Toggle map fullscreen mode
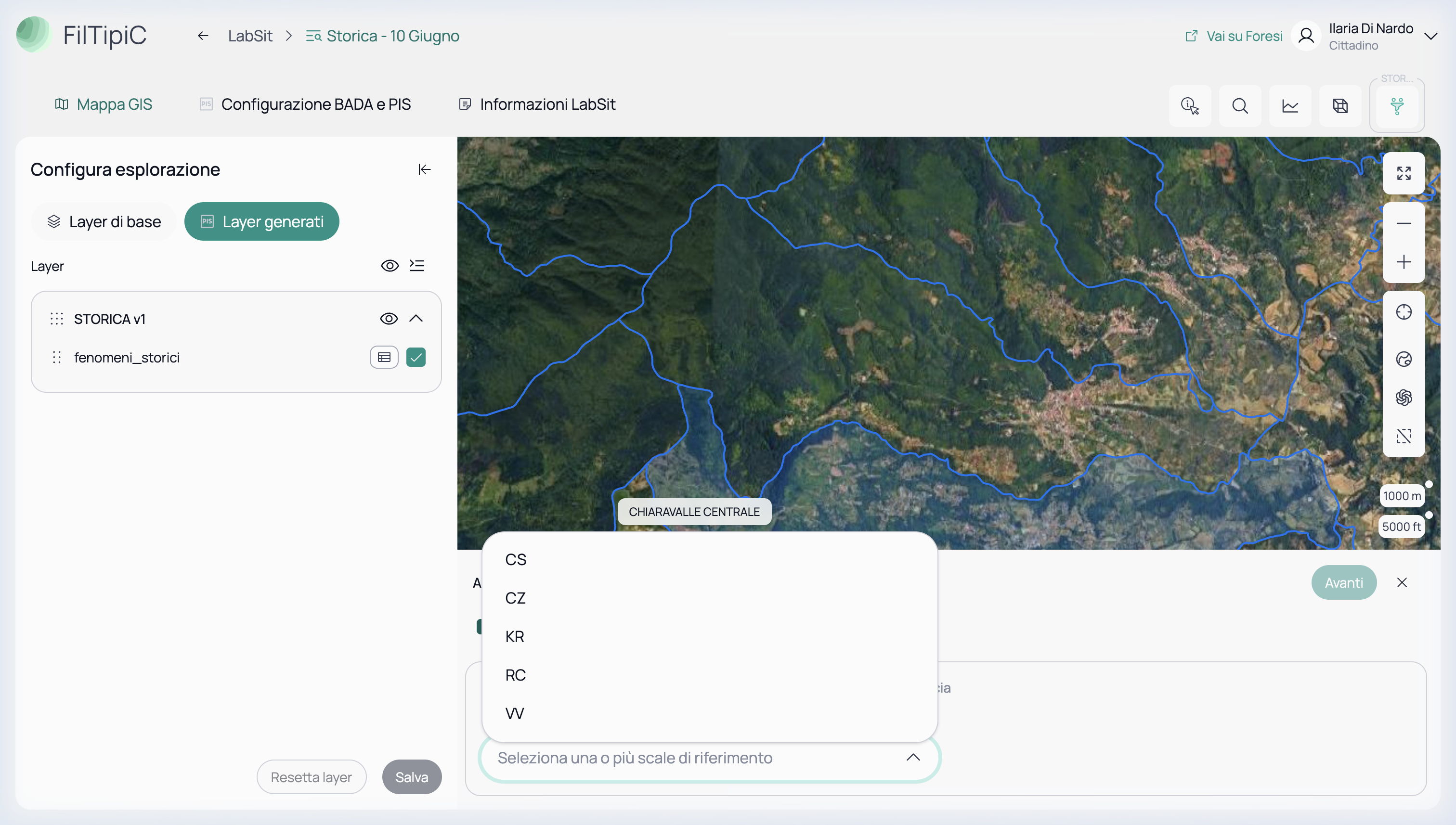 click(x=1404, y=173)
